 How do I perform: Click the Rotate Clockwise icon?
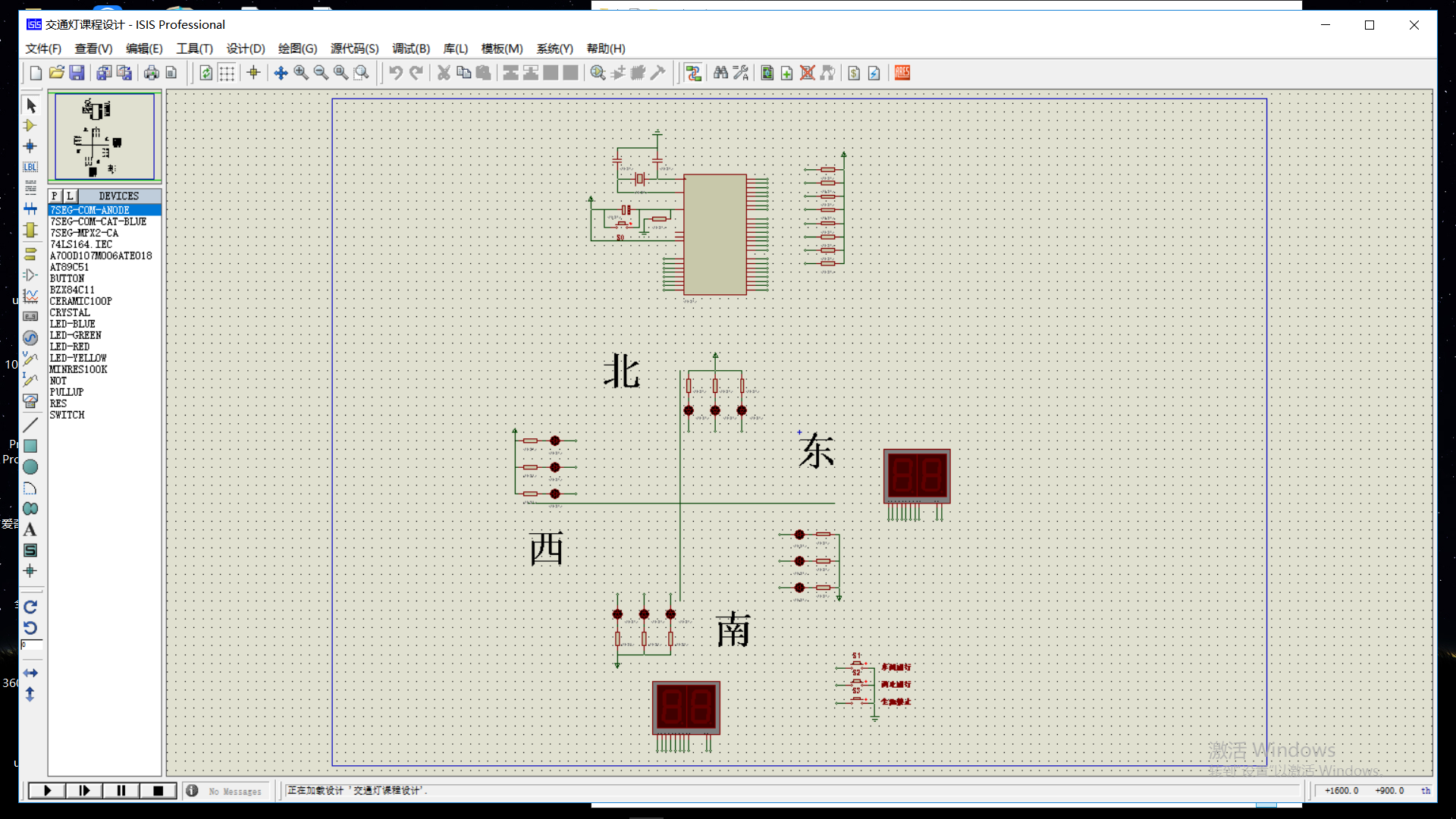[x=30, y=607]
